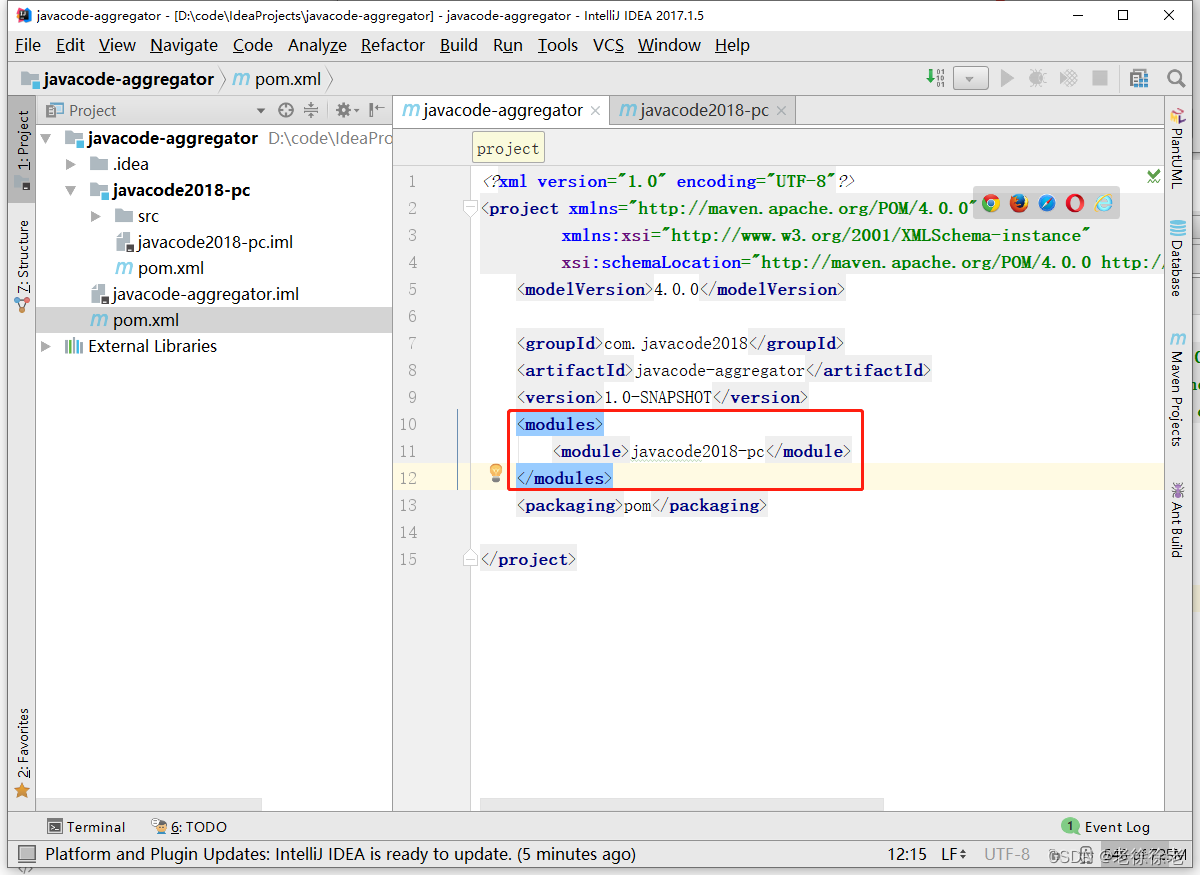The image size is (1200, 875).
Task: Switch to the javacode2018-pc editor tab
Action: pyautogui.click(x=704, y=110)
